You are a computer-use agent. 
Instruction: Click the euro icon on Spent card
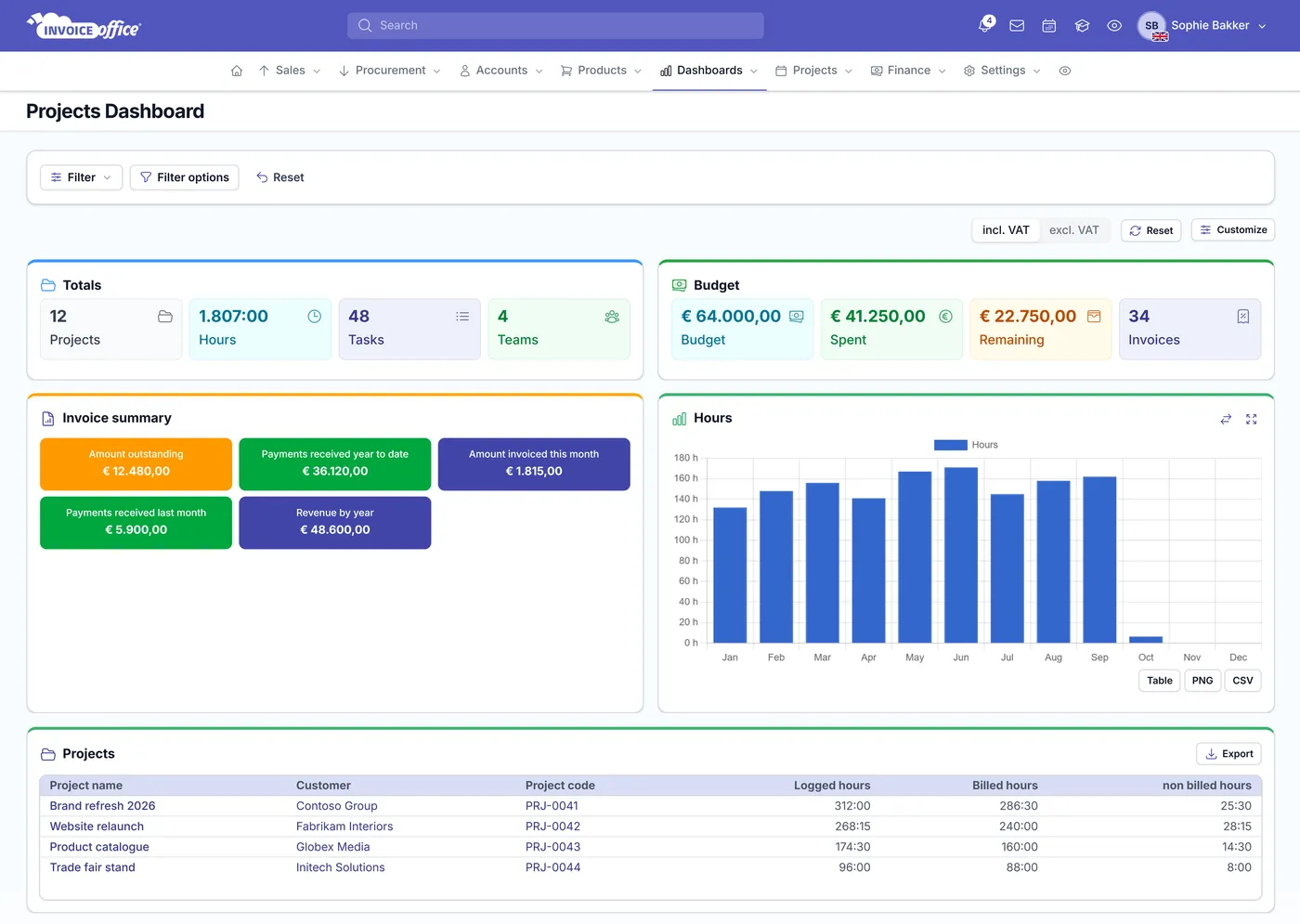945,317
